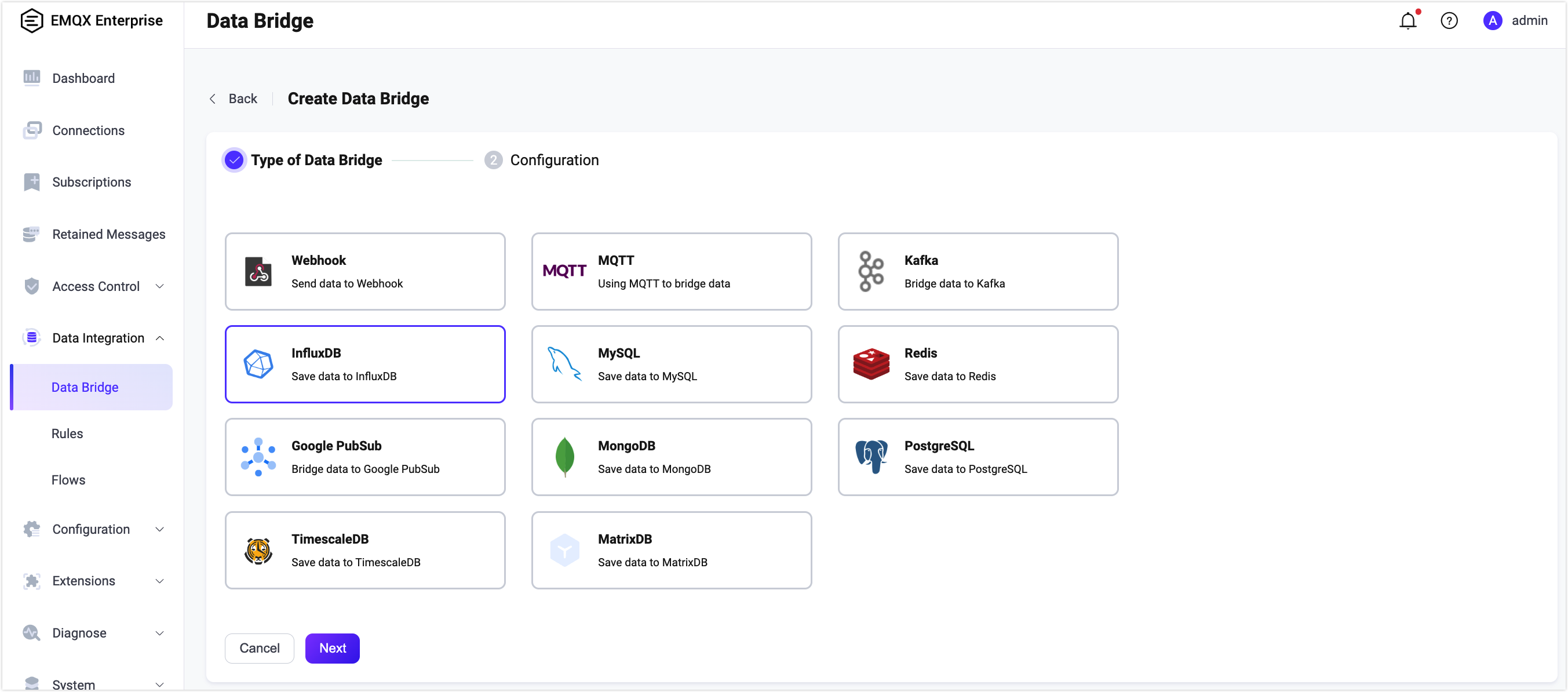
Task: Click the Next button
Action: (333, 648)
